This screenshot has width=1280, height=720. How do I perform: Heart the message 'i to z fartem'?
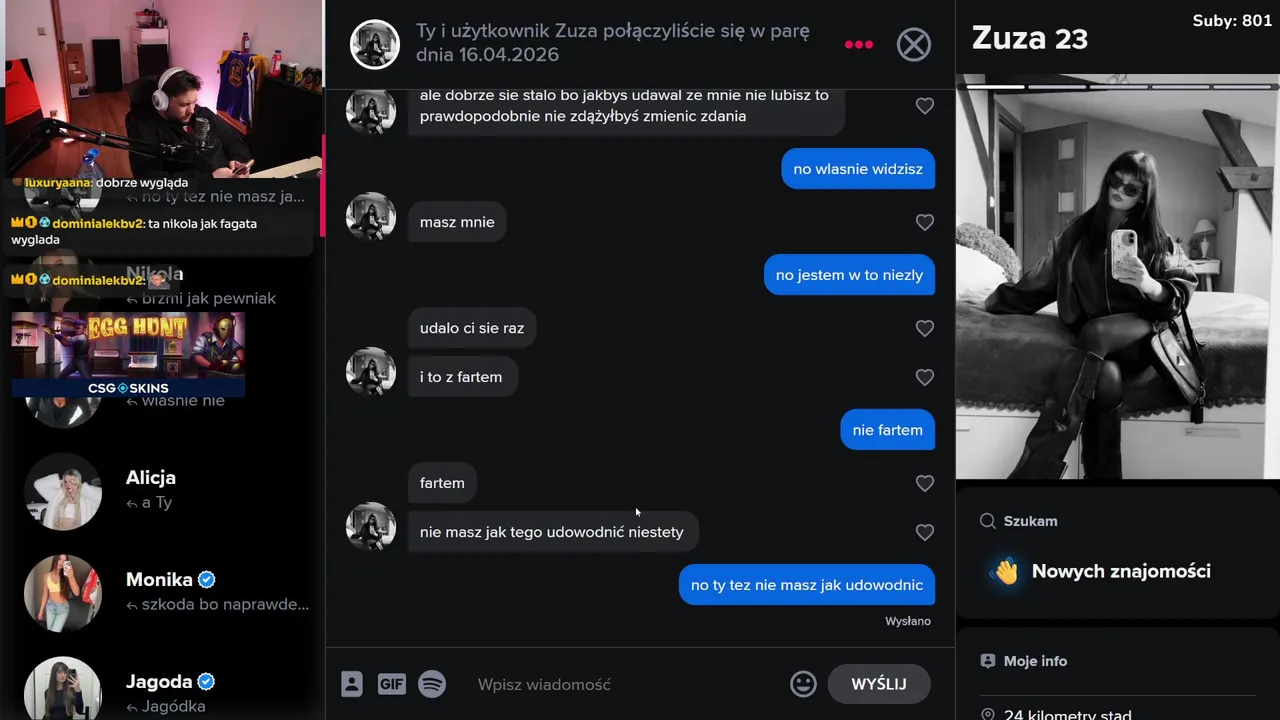tap(925, 377)
